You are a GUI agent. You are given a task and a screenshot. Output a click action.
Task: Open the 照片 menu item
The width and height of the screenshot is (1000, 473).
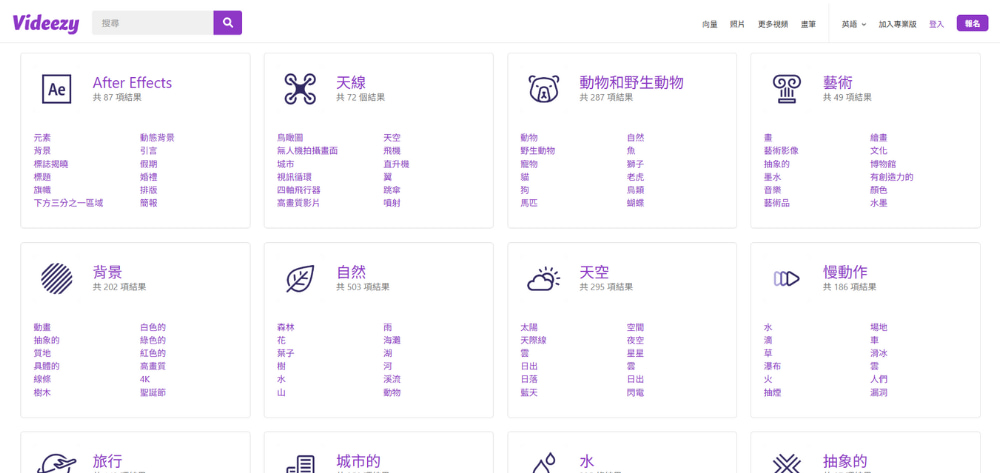(x=737, y=24)
